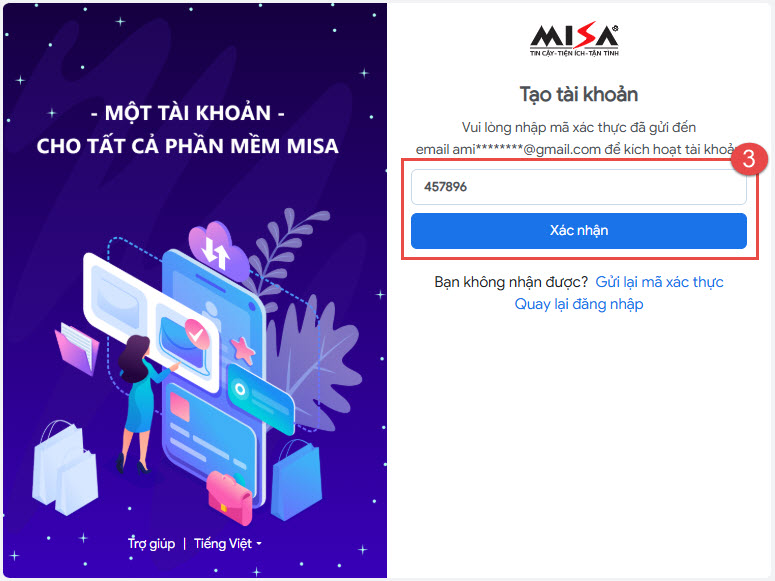The image size is (775, 581).
Task: Click the dropdown arrow beside Tiếng Việt
Action: [x=259, y=543]
